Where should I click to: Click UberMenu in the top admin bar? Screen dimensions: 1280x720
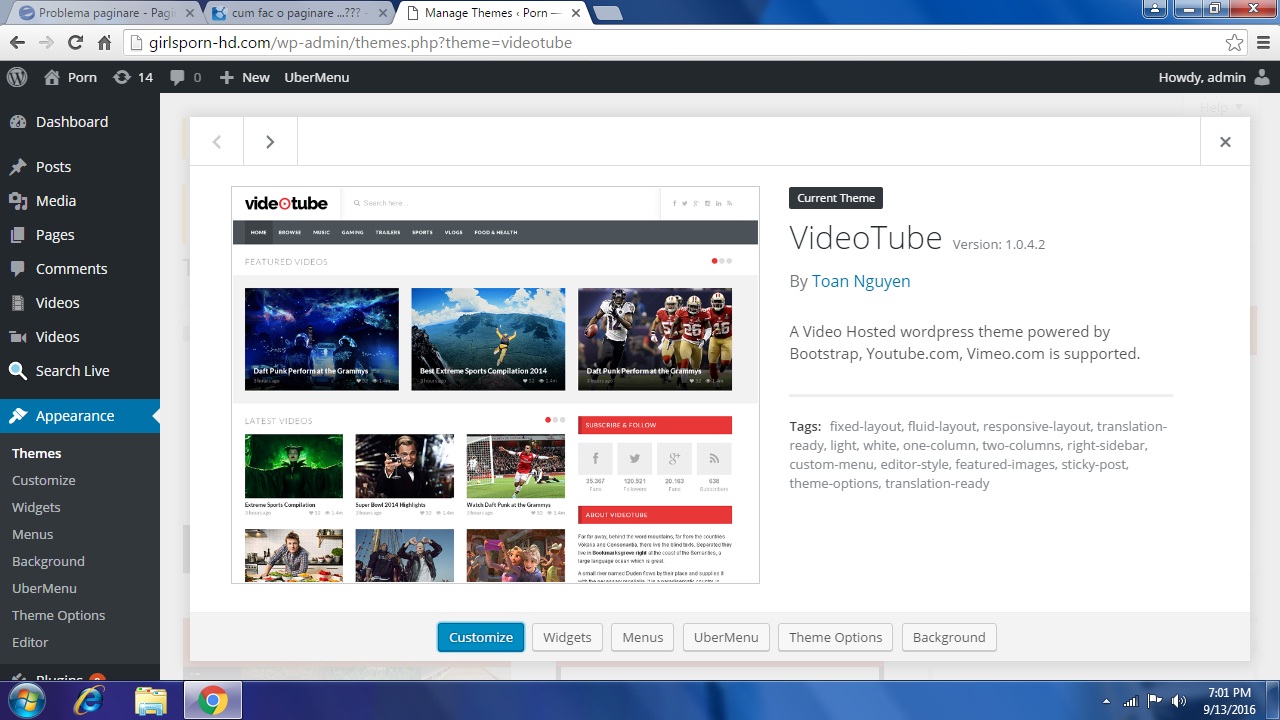(316, 77)
